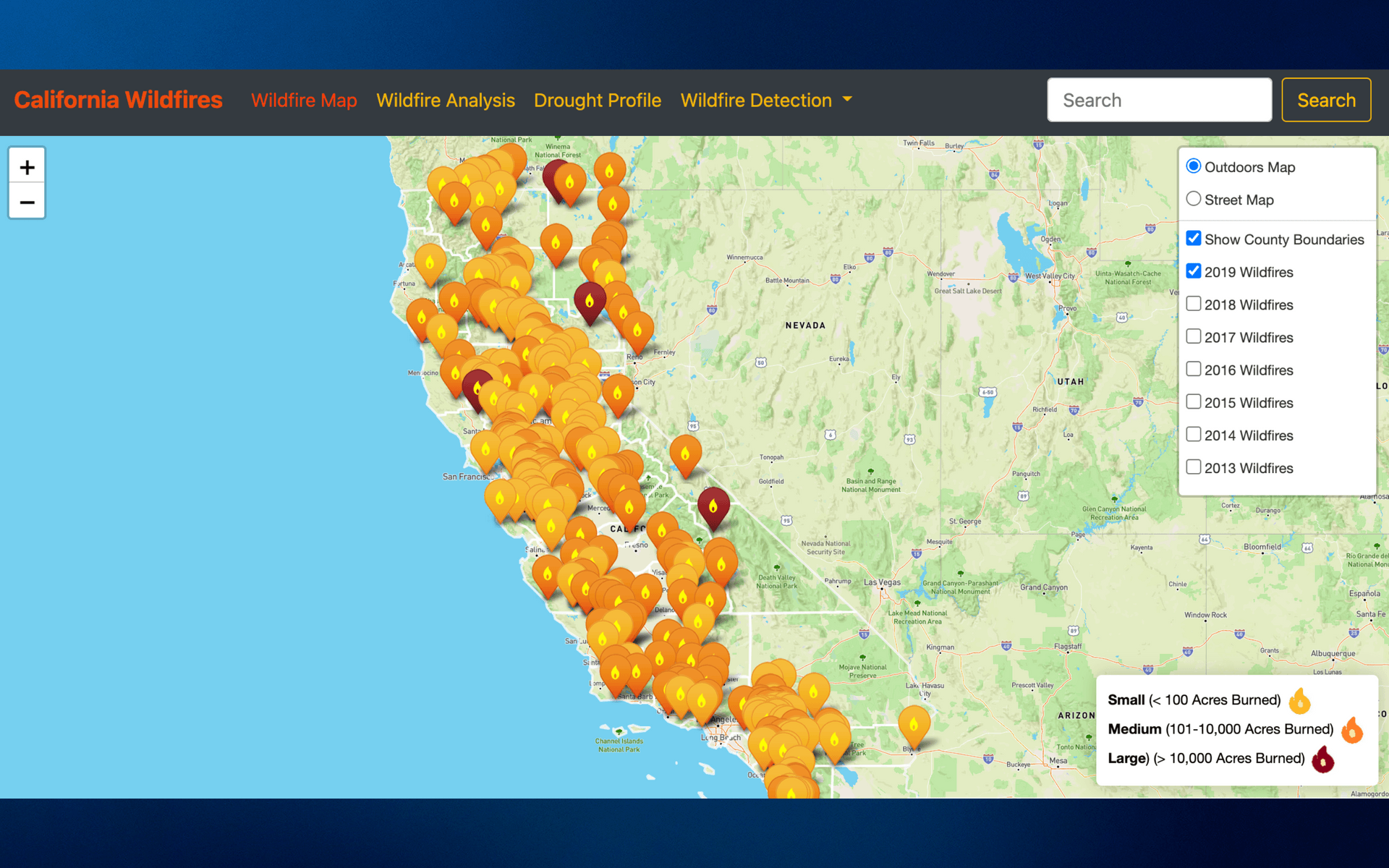Click the medium fire legend icon
The width and height of the screenshot is (1389, 868).
click(x=1352, y=730)
